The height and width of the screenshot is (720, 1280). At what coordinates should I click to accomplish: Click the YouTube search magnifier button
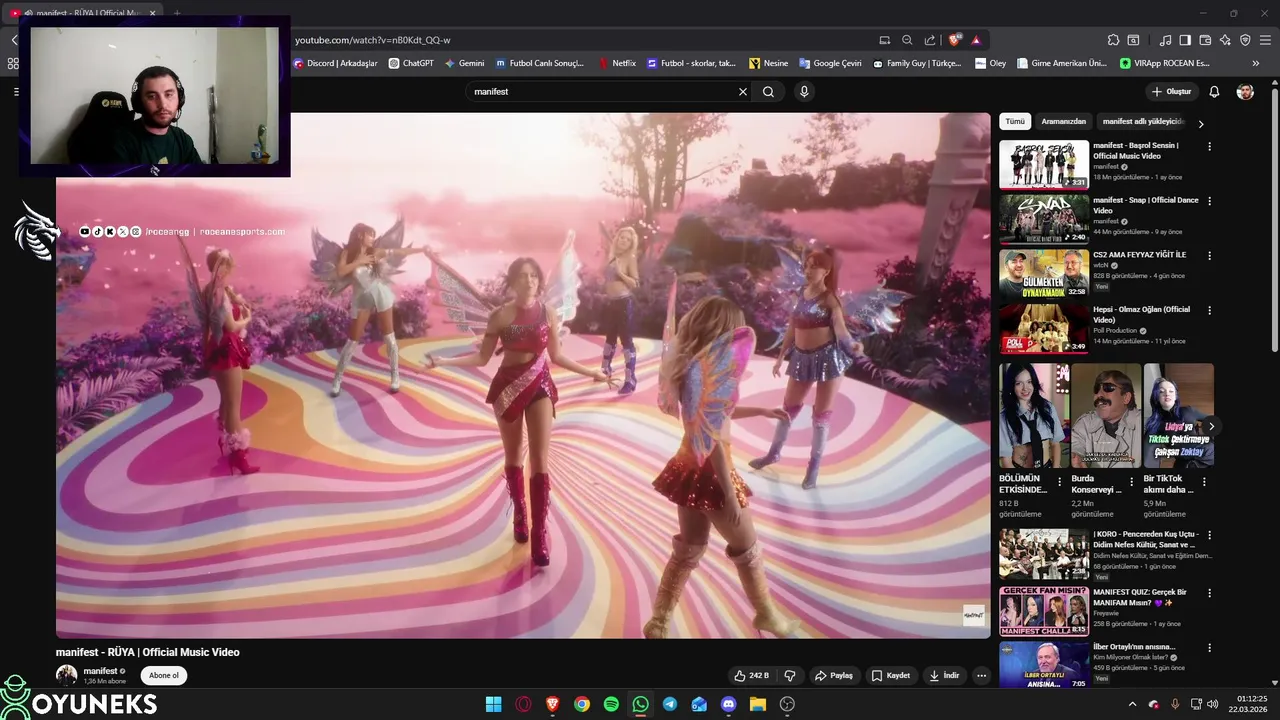[x=768, y=91]
